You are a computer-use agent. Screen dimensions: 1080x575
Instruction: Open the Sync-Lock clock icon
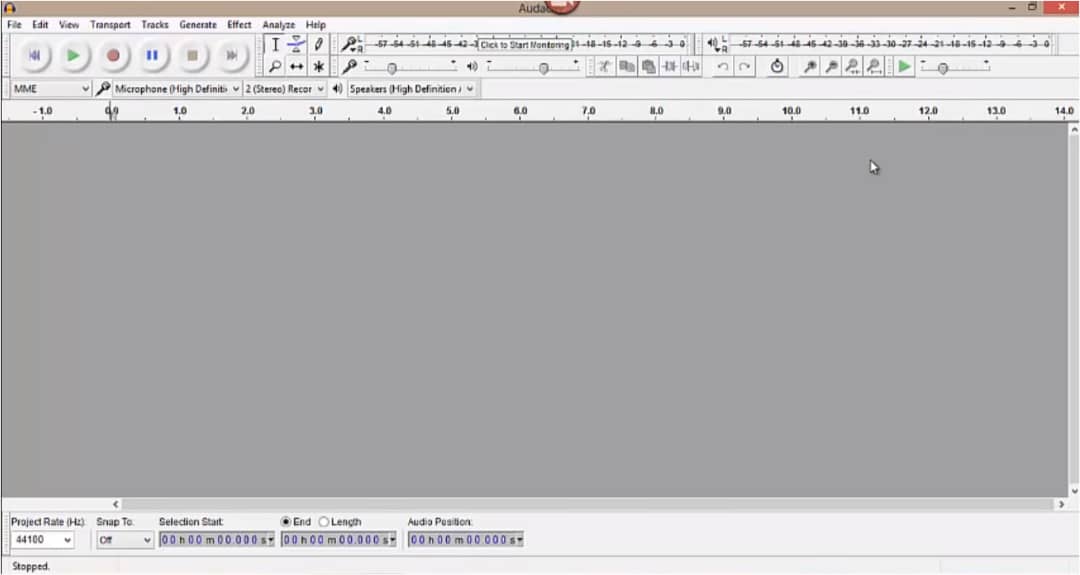777,67
